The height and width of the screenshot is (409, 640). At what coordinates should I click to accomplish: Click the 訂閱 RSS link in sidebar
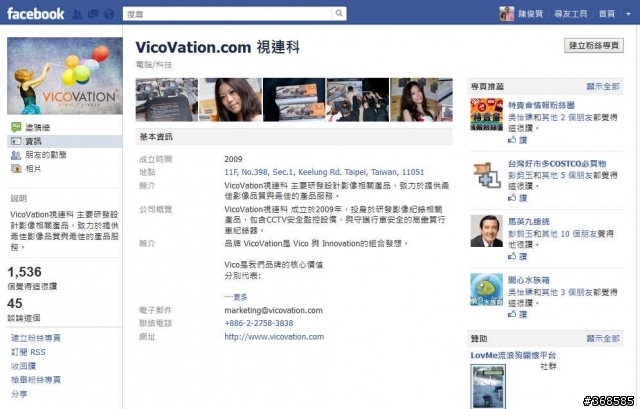coord(28,352)
